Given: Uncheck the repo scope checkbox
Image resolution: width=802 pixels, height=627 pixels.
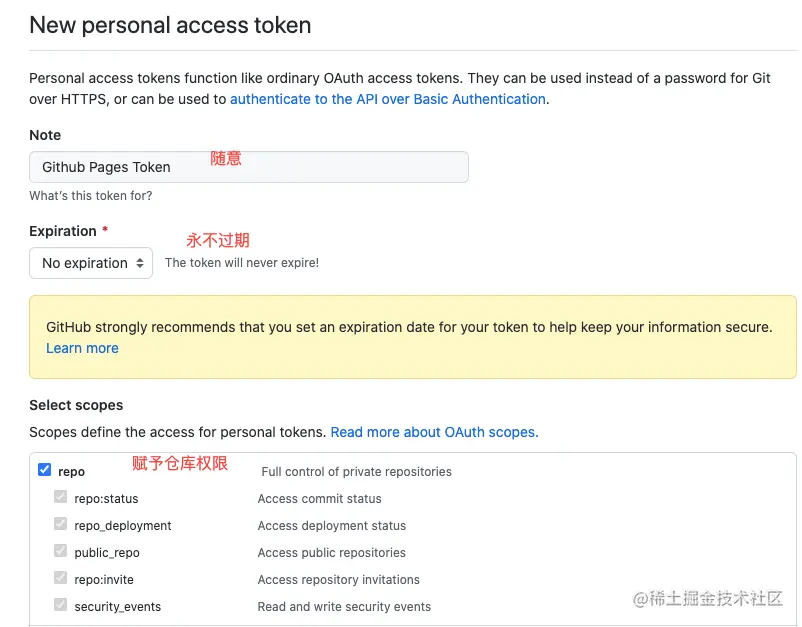Looking at the screenshot, I should [x=44, y=469].
